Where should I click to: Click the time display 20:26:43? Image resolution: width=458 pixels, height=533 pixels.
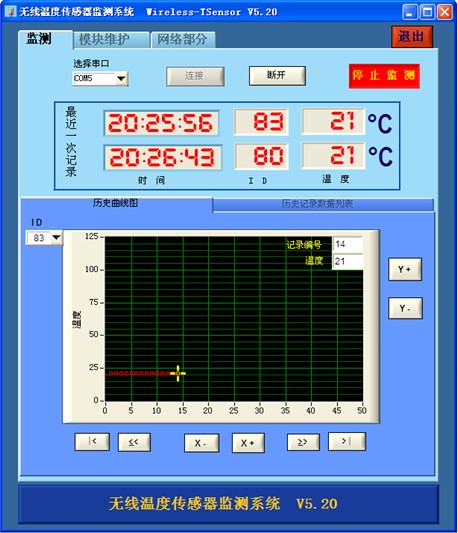click(x=163, y=157)
